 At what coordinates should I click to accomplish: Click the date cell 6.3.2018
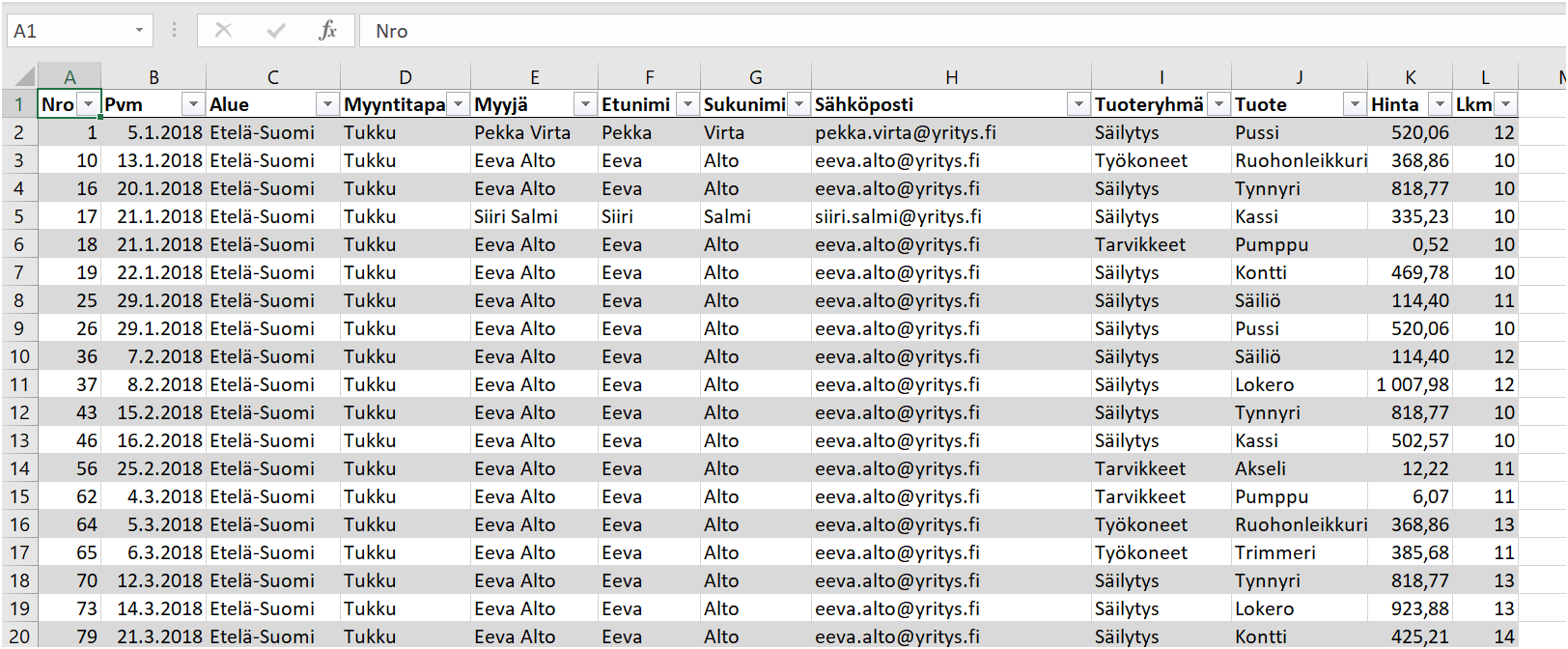click(154, 552)
